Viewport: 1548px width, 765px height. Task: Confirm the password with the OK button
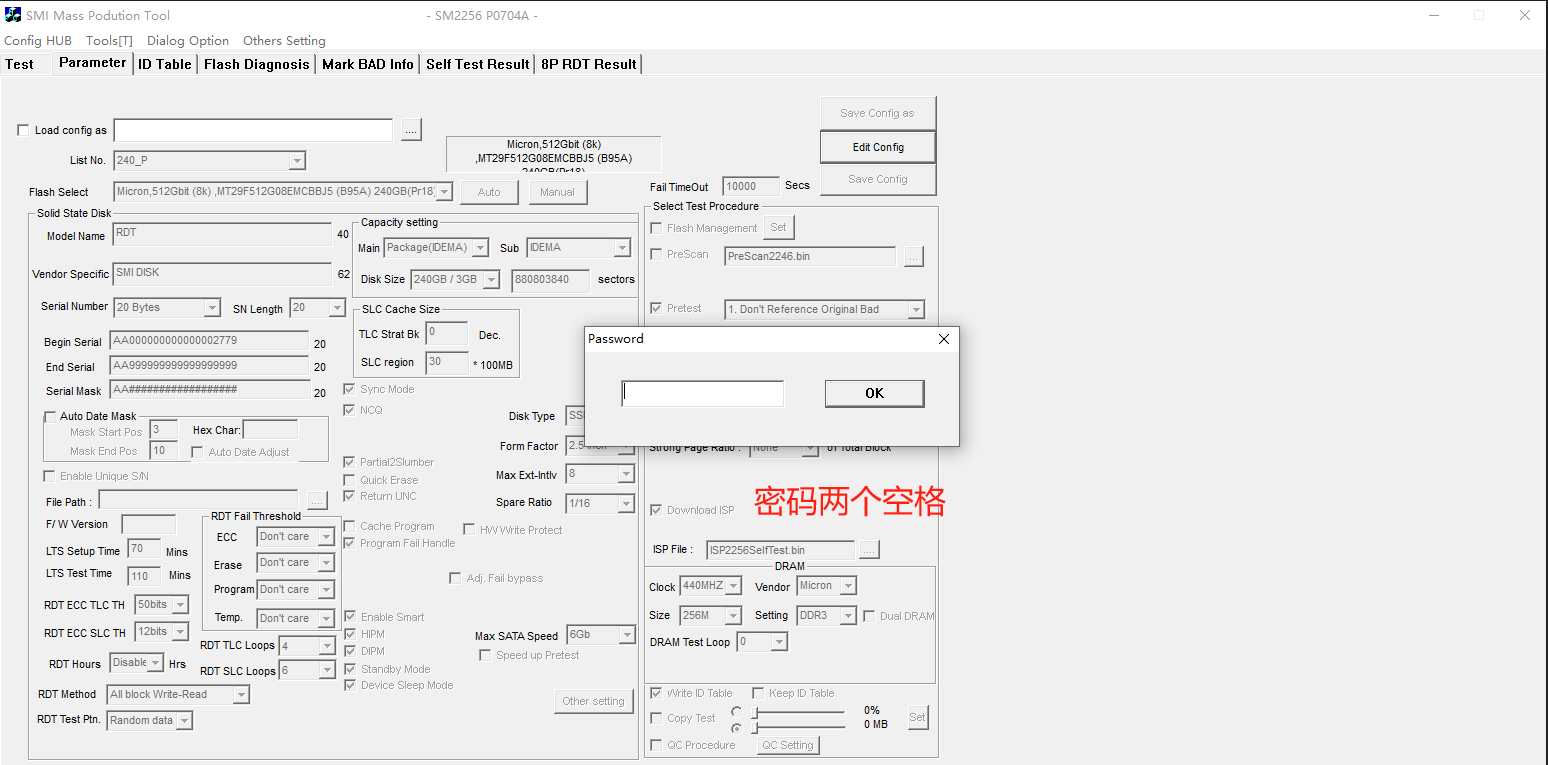(874, 393)
